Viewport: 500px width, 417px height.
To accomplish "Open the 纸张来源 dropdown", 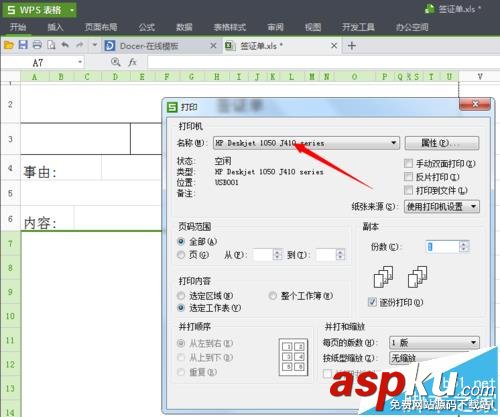I will pos(442,207).
